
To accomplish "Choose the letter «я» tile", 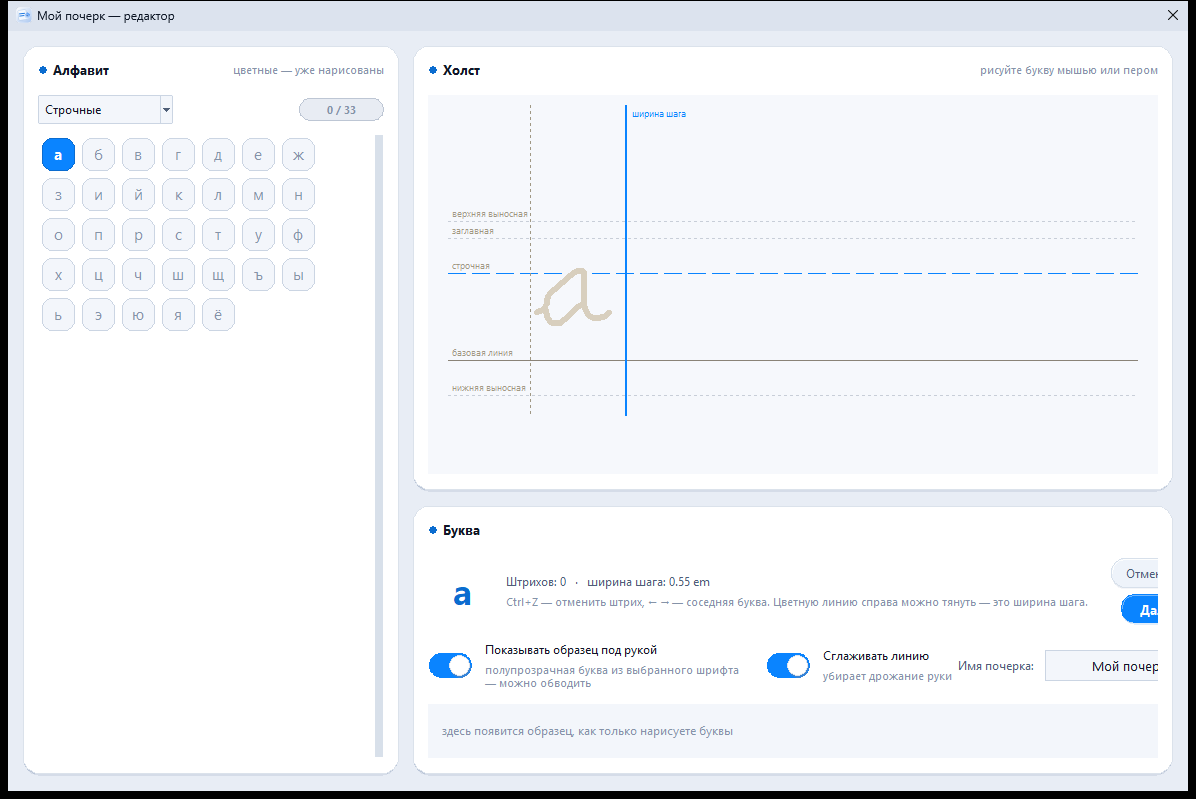I will [178, 315].
